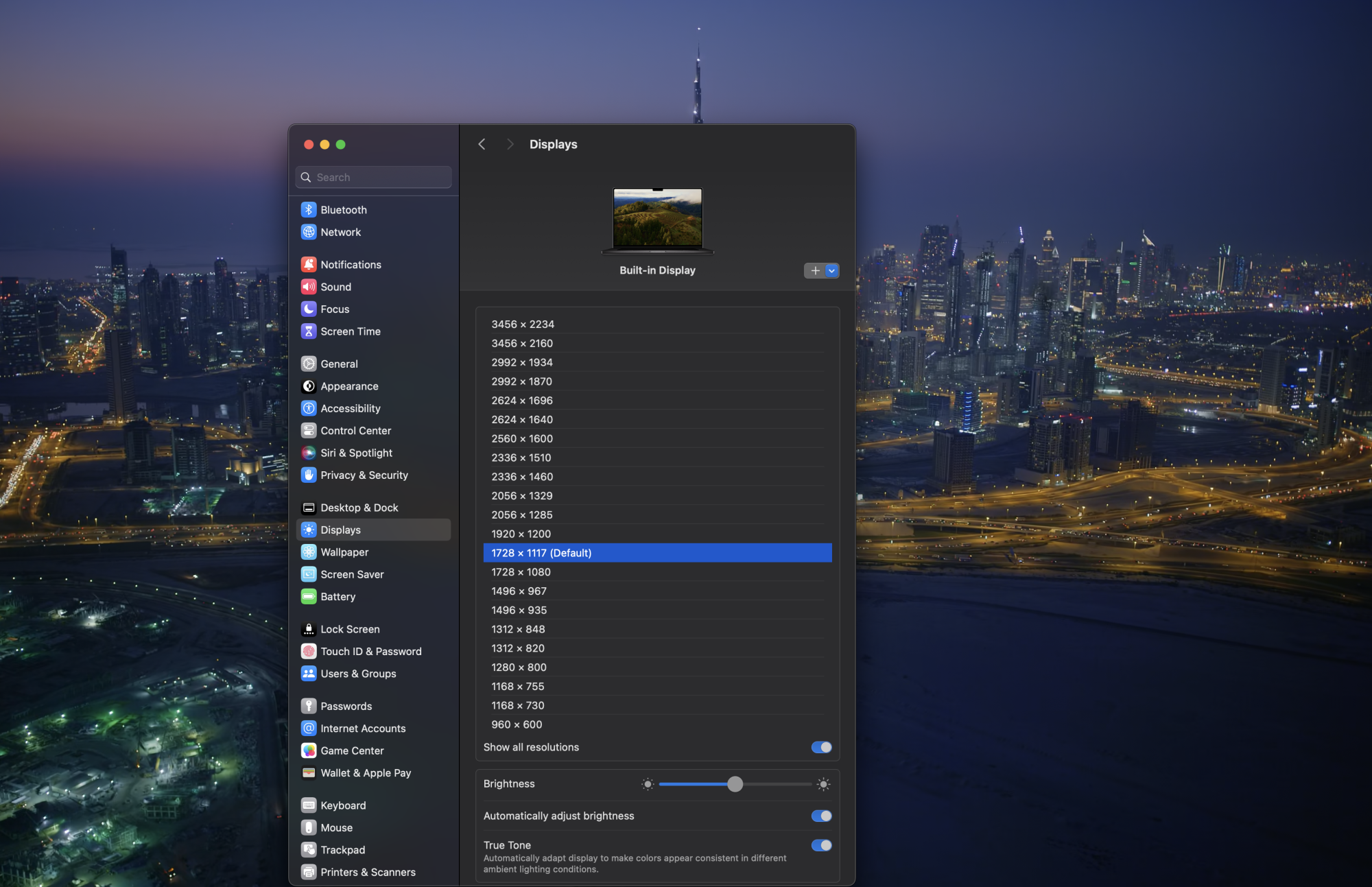The height and width of the screenshot is (887, 1372).
Task: Click the magnifier icon in Search
Action: pyautogui.click(x=306, y=177)
